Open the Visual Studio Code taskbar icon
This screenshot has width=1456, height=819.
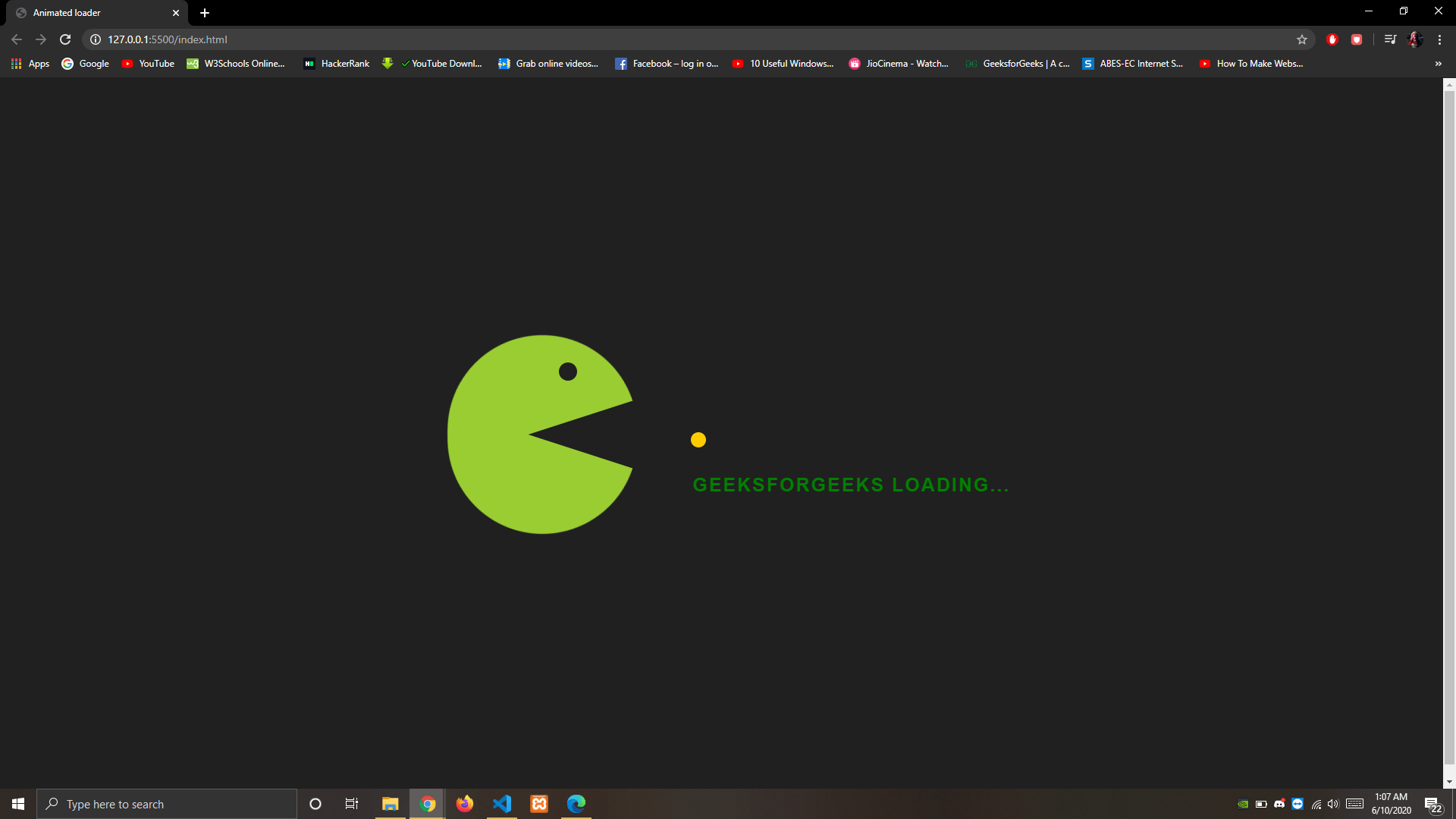502,804
